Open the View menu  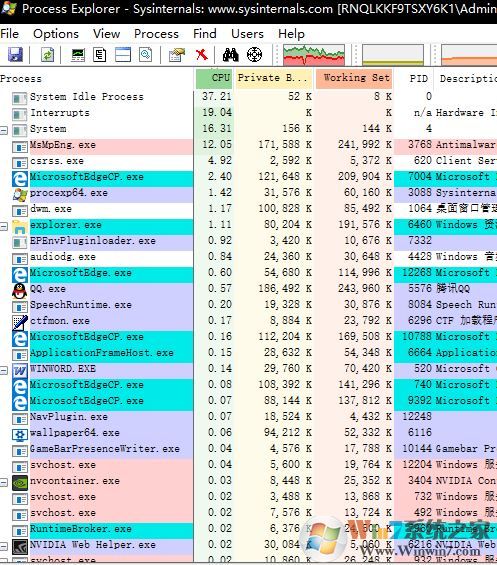(106, 34)
